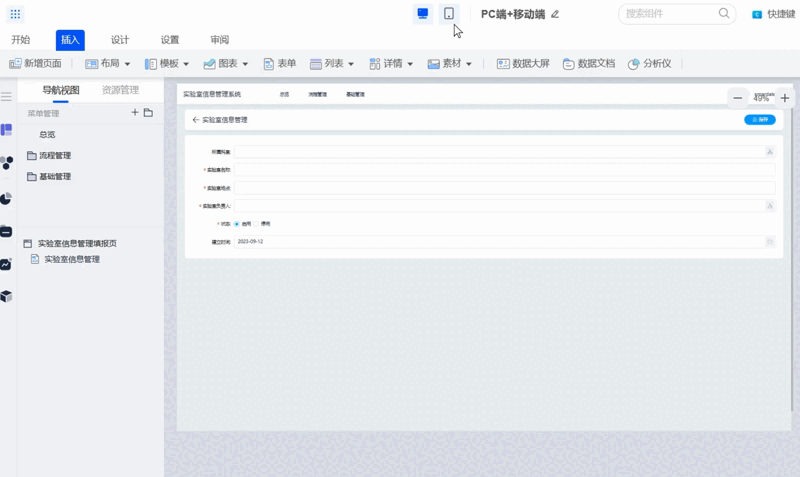Open the selector icon in the 所属科室 field

770,152
